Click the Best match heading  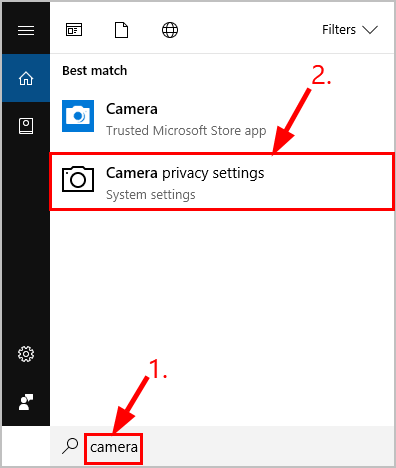95,71
